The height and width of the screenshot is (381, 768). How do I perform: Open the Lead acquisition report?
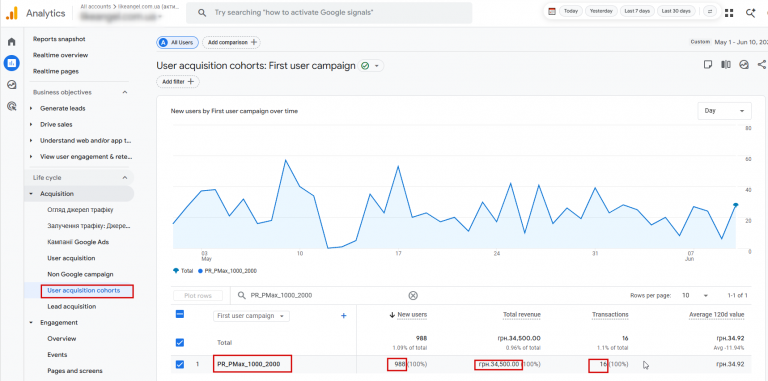click(72, 307)
